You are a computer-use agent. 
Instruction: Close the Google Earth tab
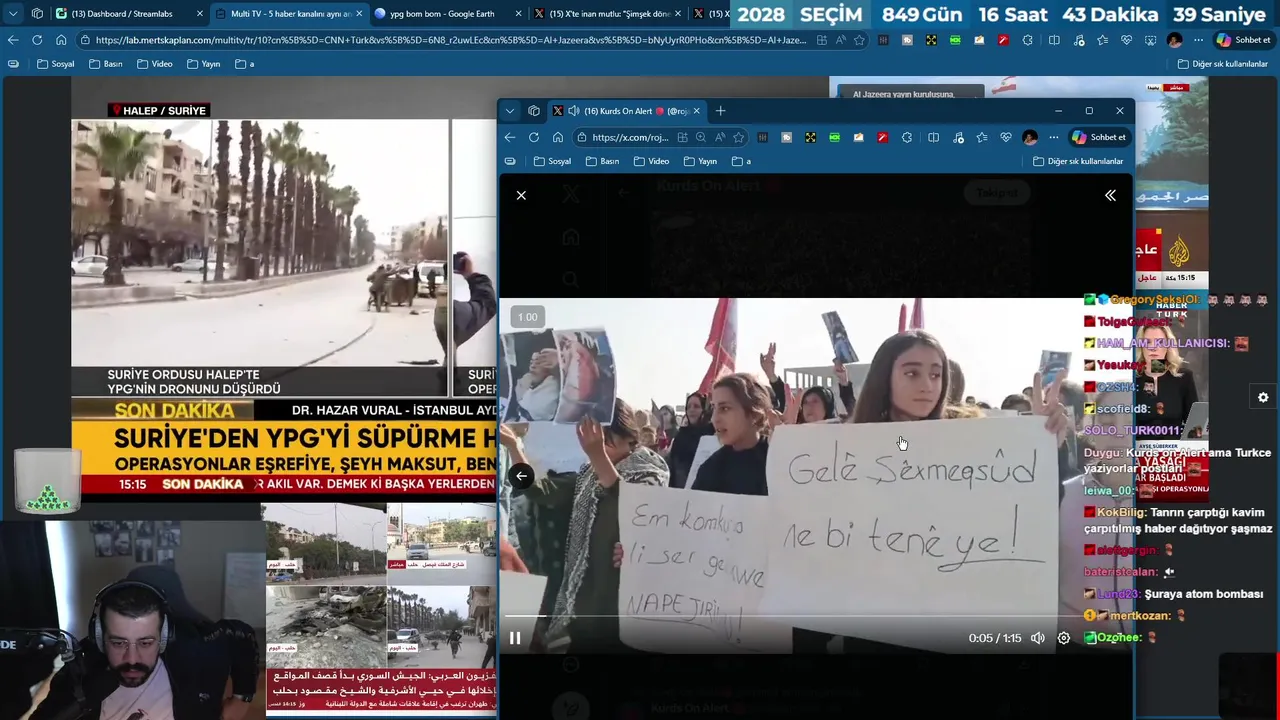518,14
